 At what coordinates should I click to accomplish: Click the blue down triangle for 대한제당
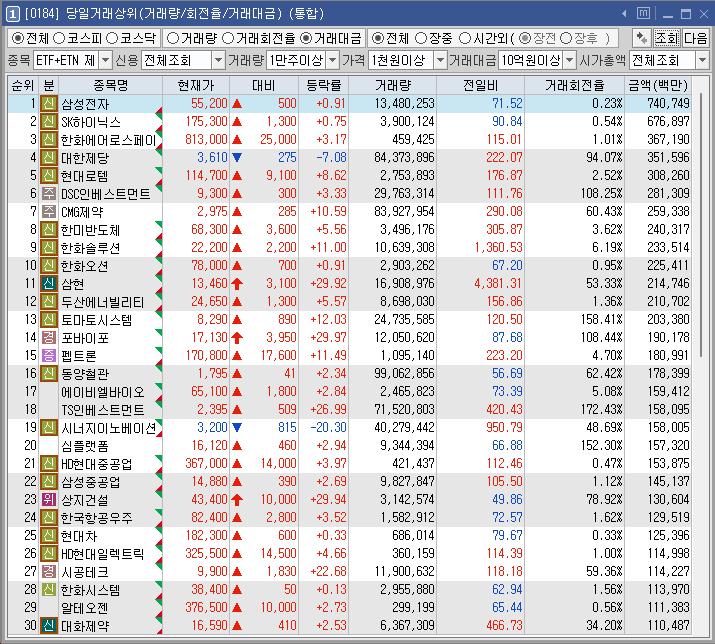click(x=237, y=158)
